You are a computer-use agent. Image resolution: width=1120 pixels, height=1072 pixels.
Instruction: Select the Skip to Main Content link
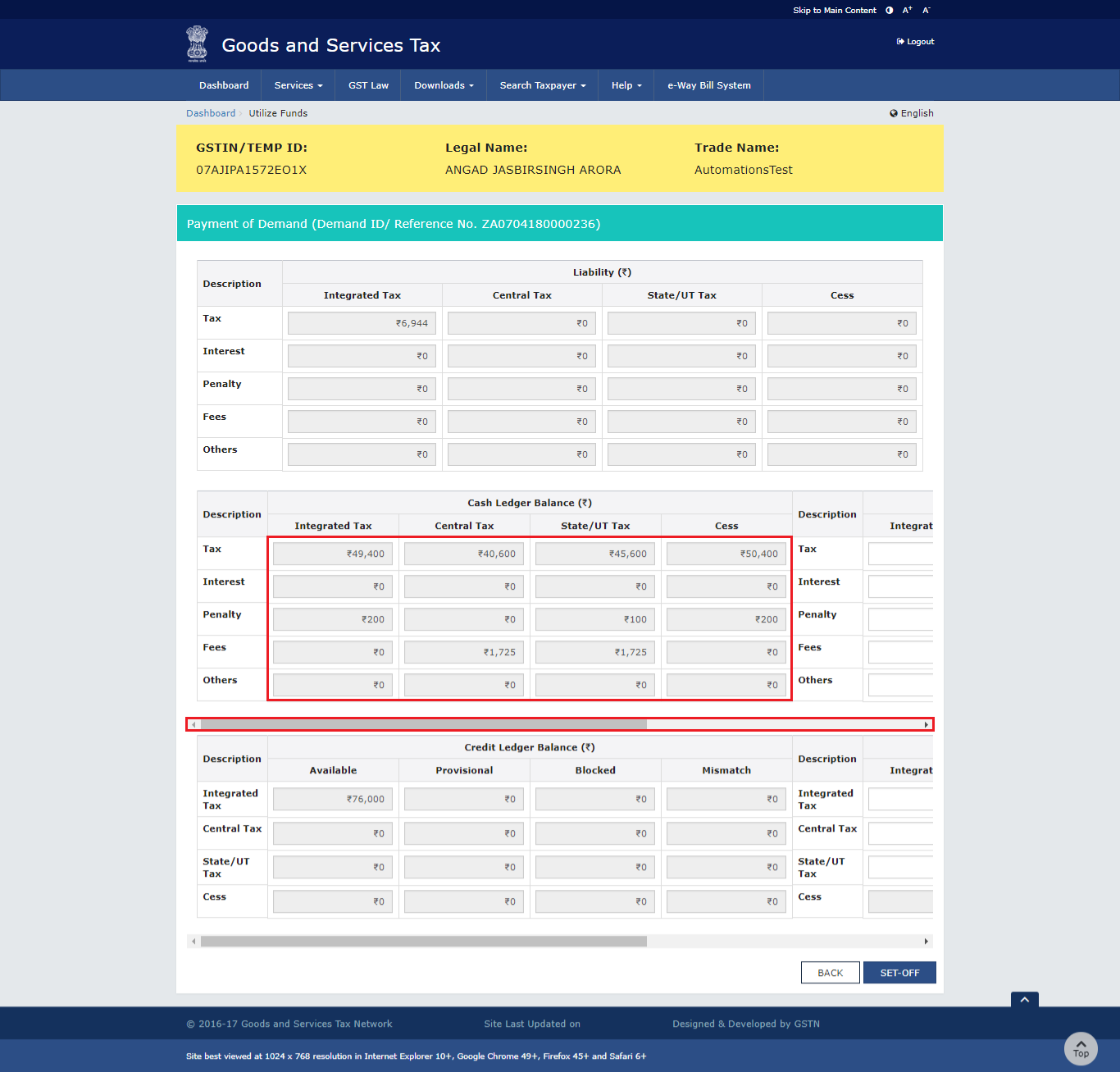[834, 10]
